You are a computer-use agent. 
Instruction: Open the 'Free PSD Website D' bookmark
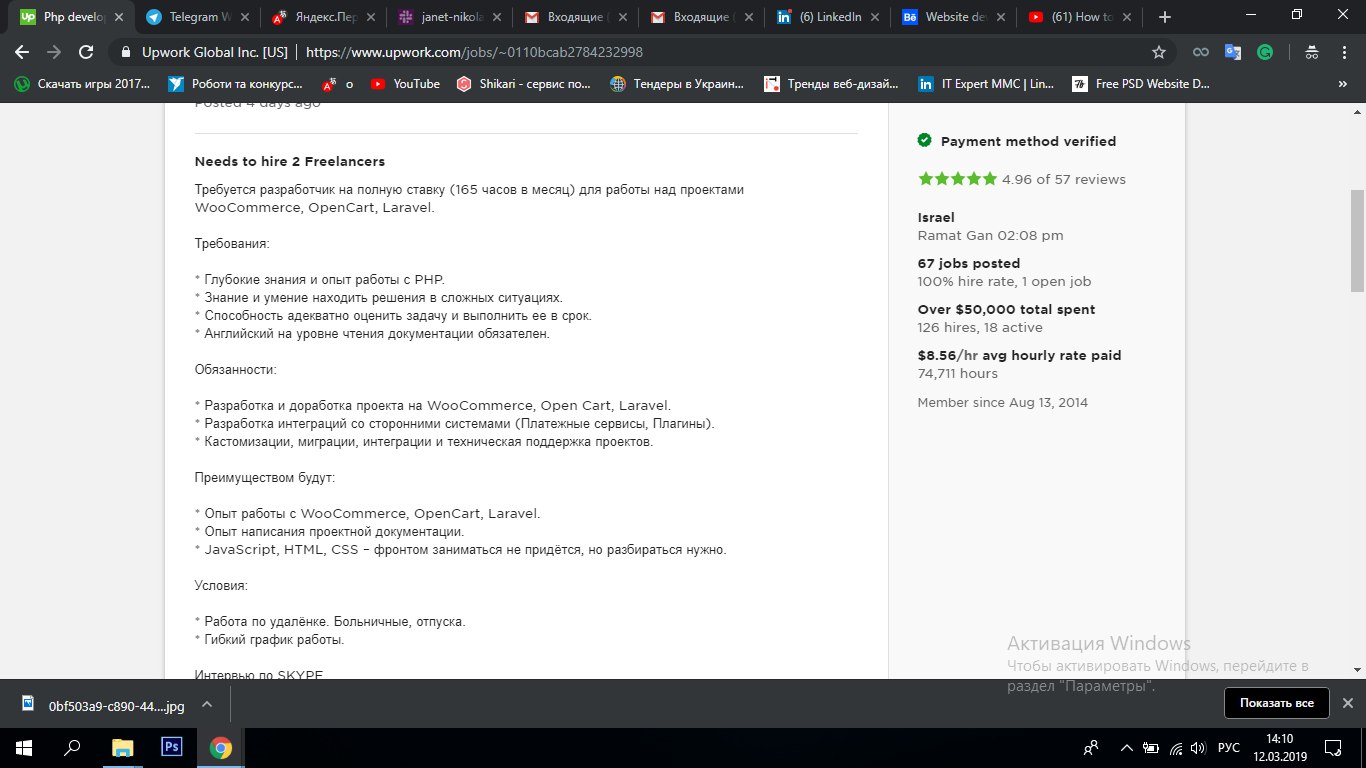click(1141, 84)
